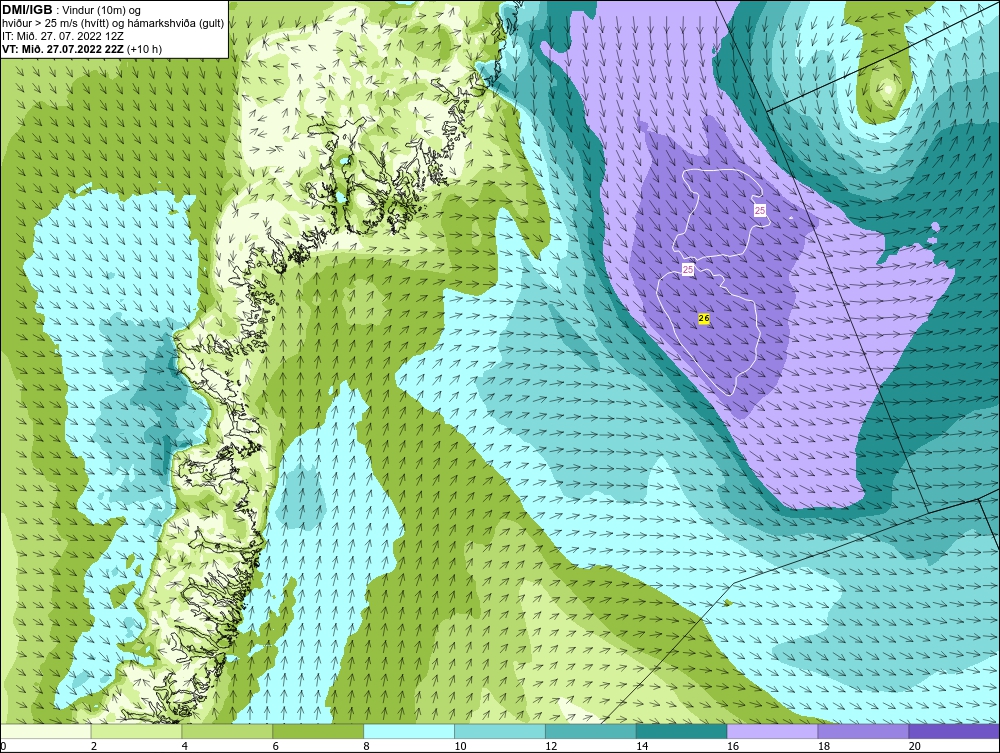Click the 16–18 m/s lavender swatch
Image resolution: width=1000 pixels, height=753 pixels.
pos(772,731)
